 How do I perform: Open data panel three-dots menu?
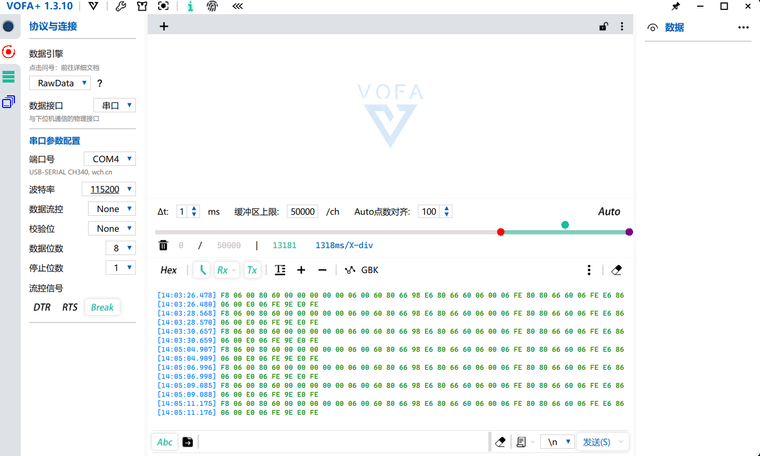[x=744, y=27]
